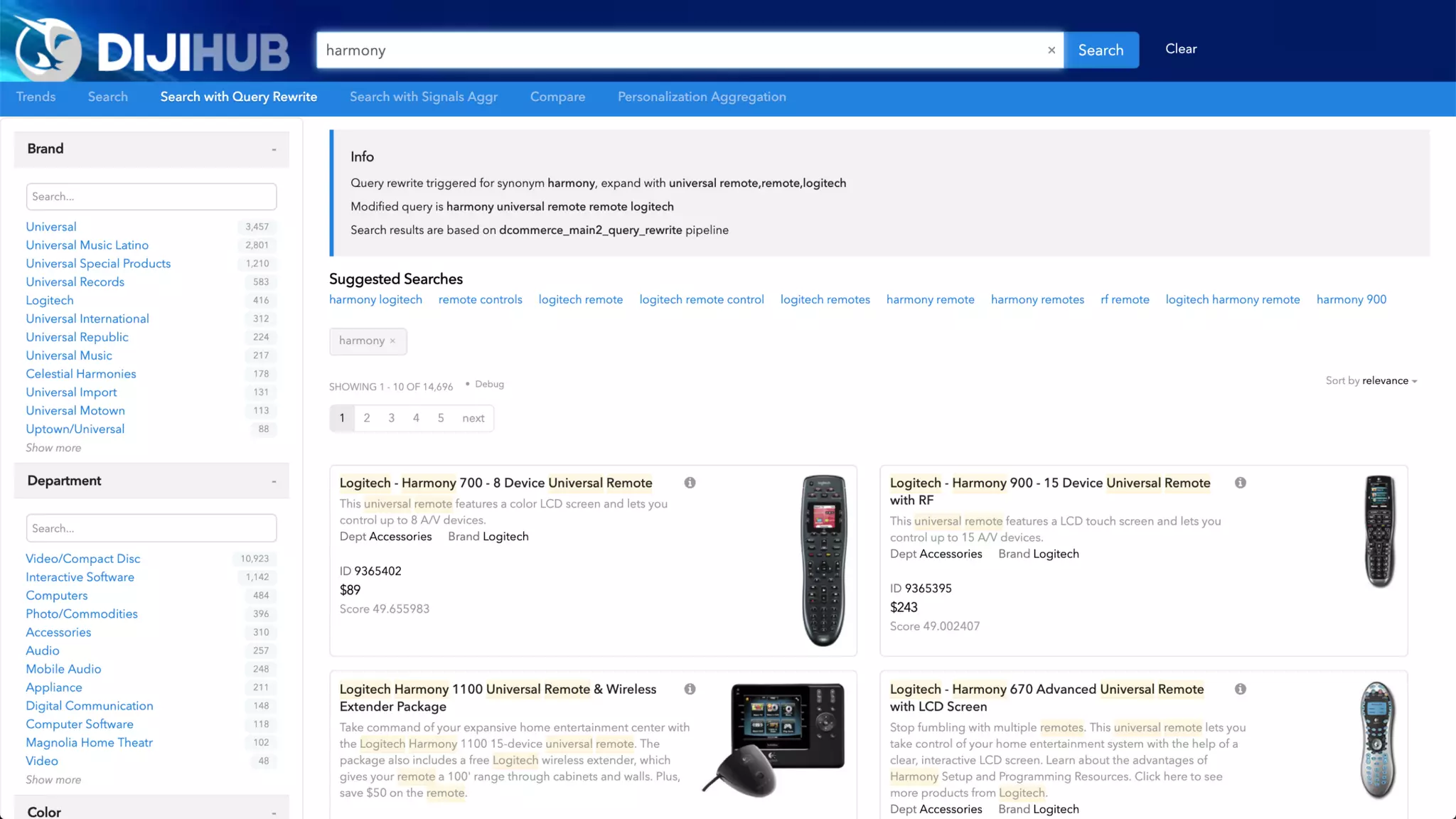
Task: Click info icon on Harmony 700 card
Action: (690, 483)
